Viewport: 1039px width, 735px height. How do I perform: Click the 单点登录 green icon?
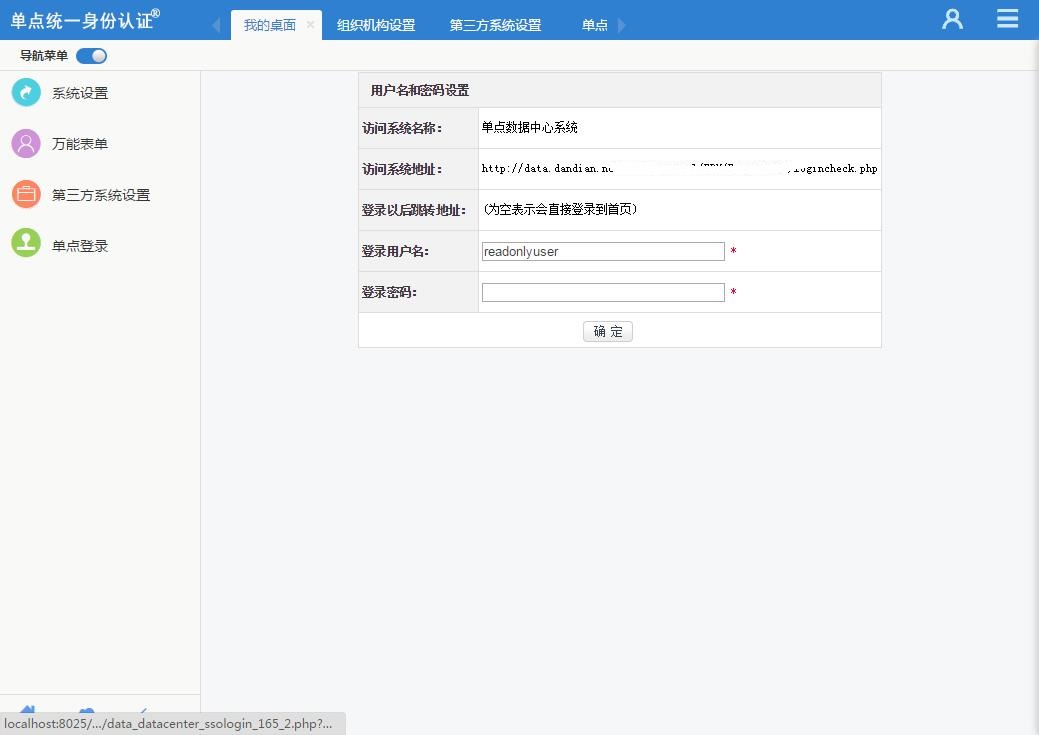pos(27,243)
